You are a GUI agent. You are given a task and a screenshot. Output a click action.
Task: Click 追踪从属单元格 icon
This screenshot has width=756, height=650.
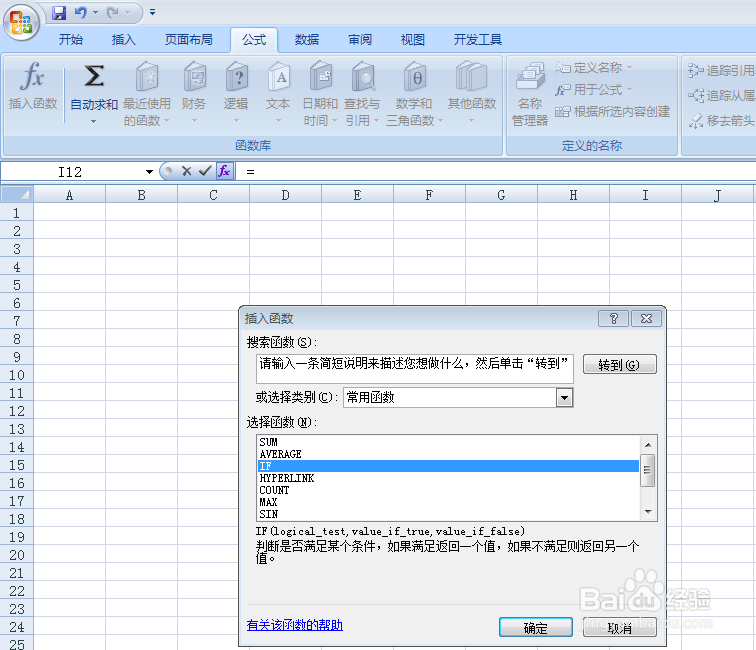(695, 95)
